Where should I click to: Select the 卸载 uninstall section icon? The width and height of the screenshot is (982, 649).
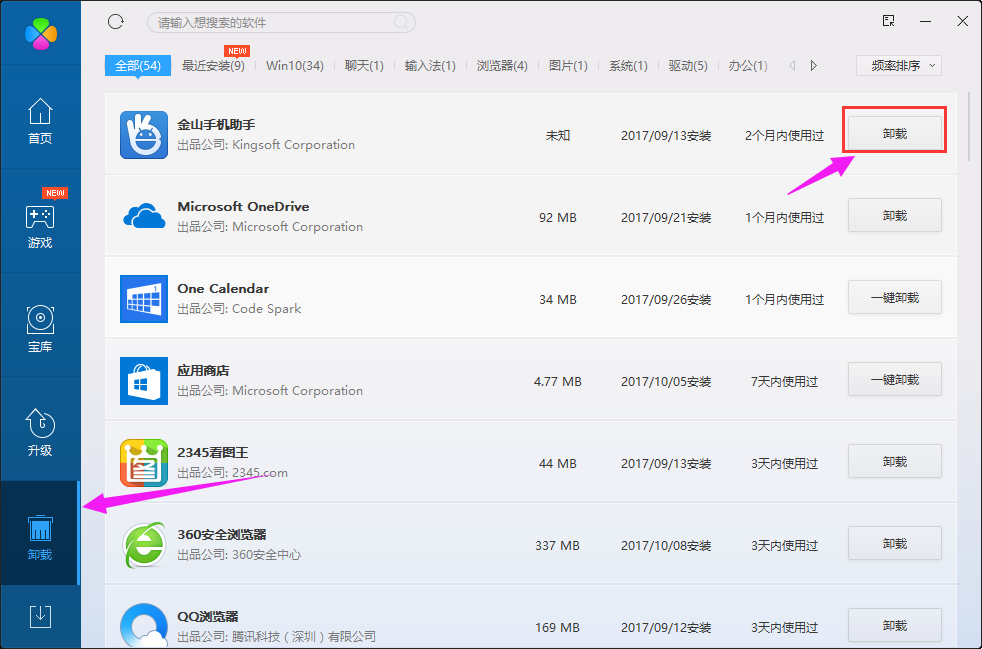coord(40,534)
